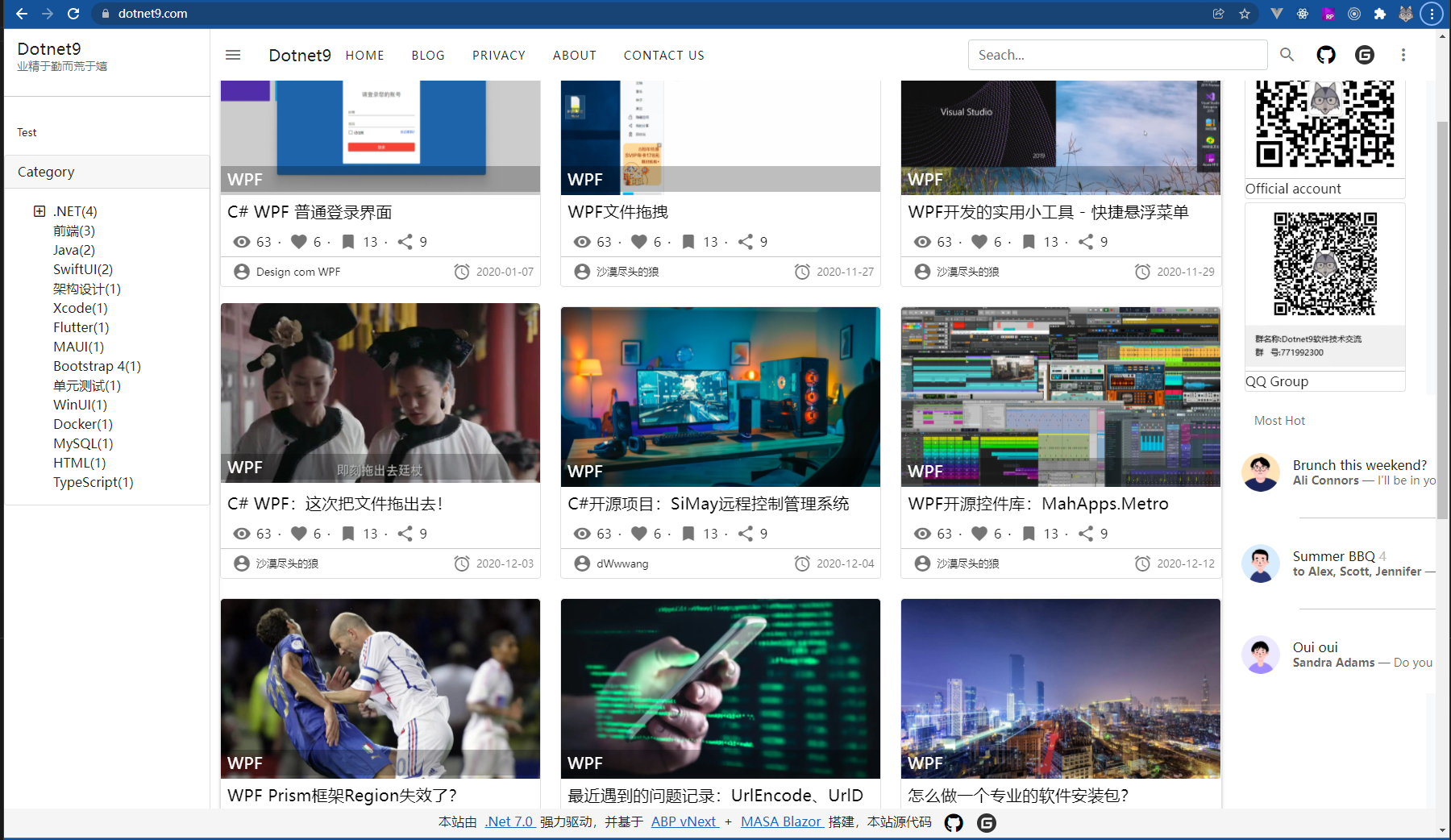Viewport: 1451px width, 840px height.
Task: Click the Official account QR code image
Action: [1325, 123]
